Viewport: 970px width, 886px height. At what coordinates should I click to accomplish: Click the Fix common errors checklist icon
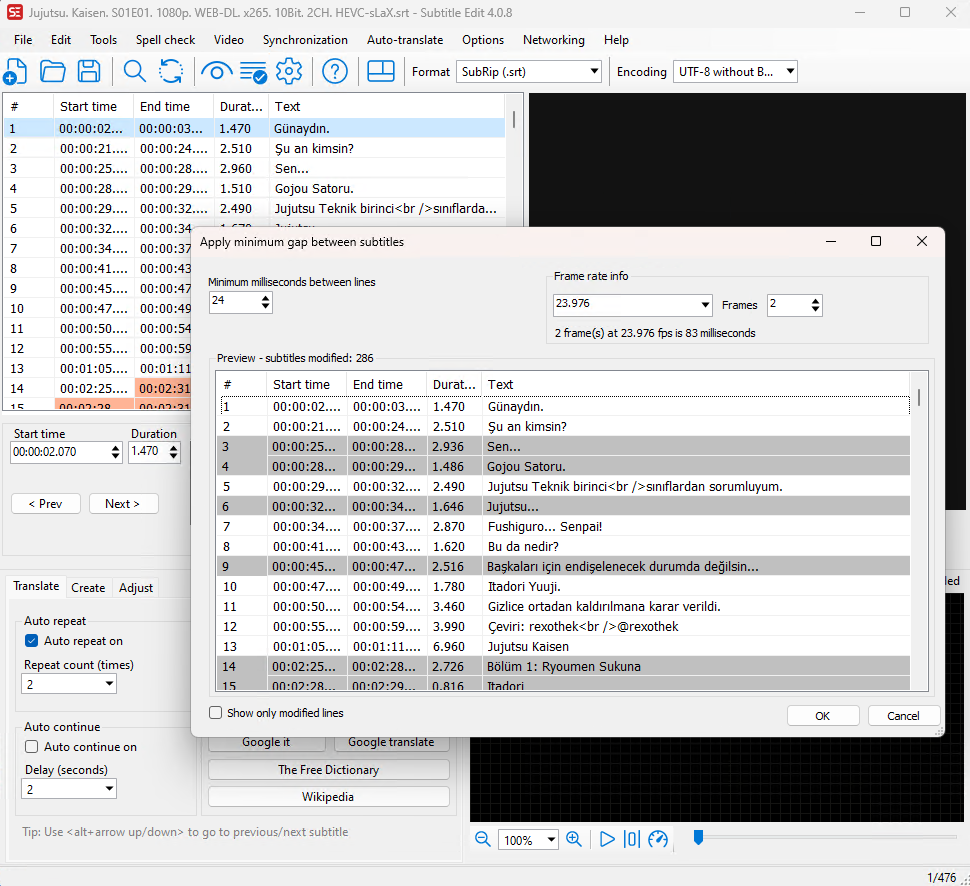click(253, 72)
